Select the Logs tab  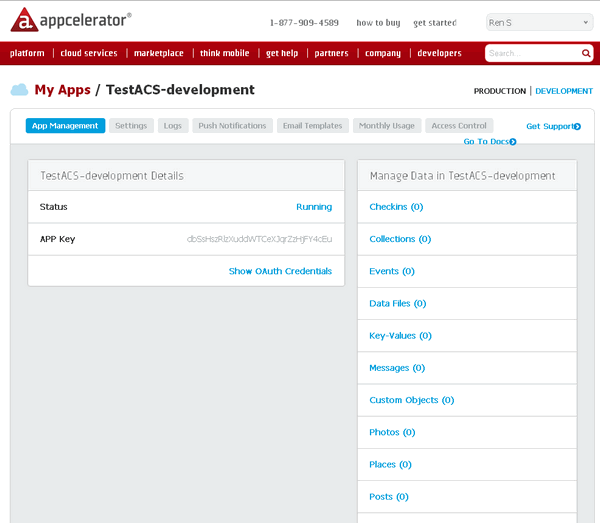tap(173, 125)
